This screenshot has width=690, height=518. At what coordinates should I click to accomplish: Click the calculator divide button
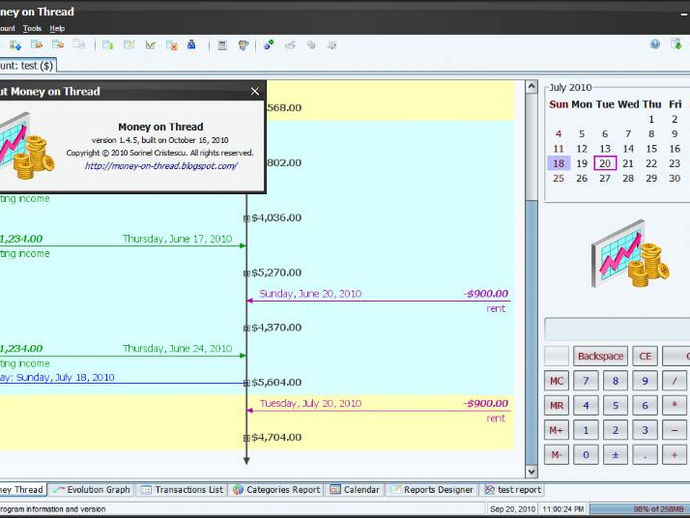coord(674,381)
